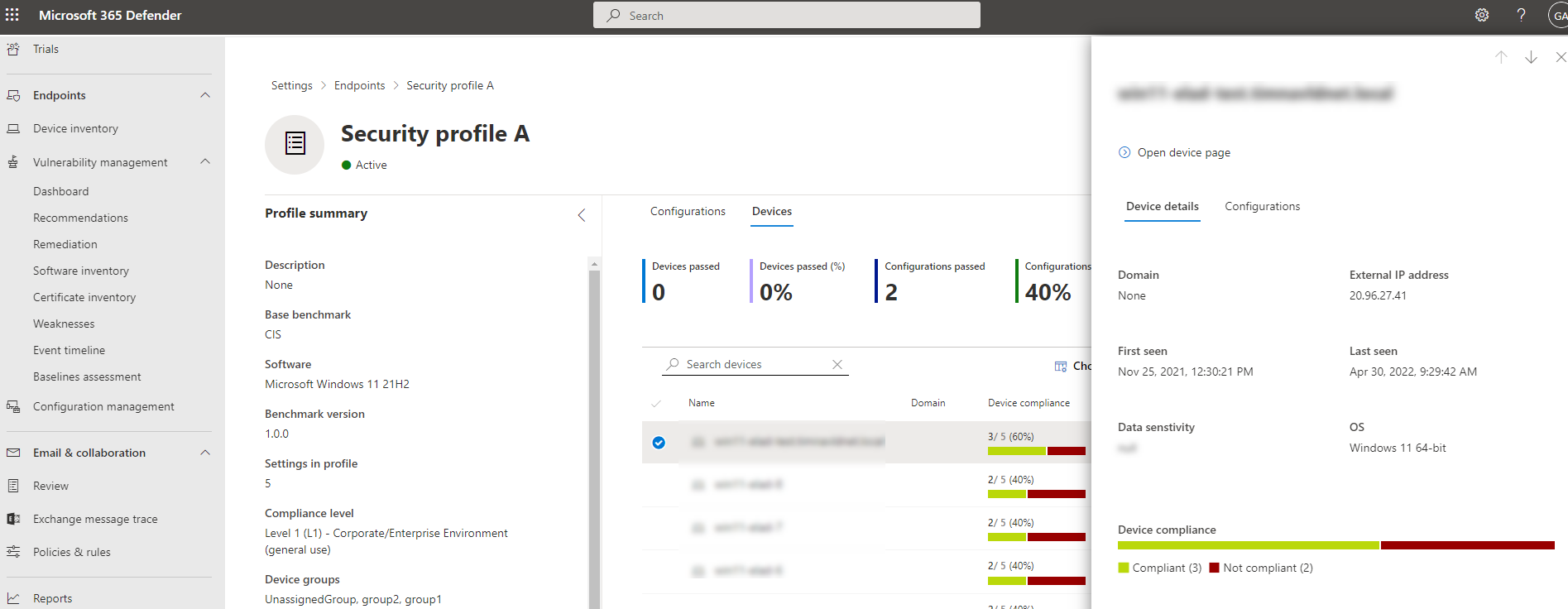Open the settings gear icon

1482,15
